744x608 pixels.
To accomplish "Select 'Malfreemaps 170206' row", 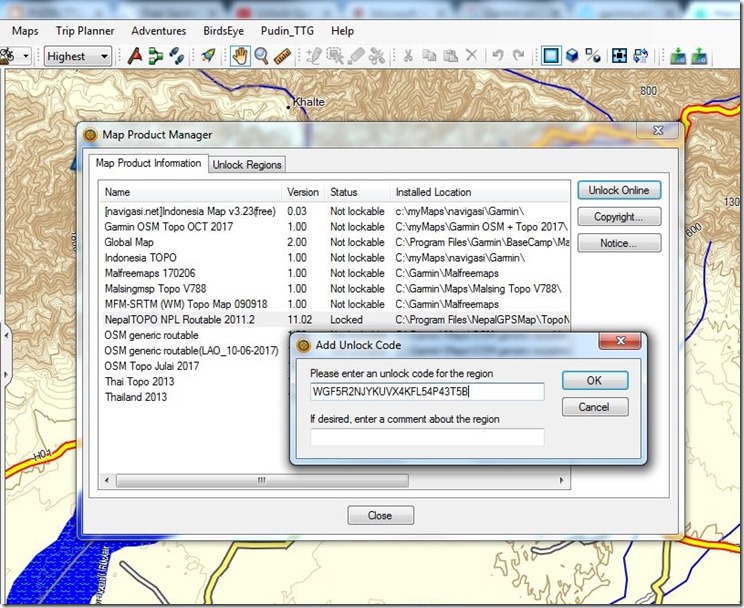I will click(x=335, y=273).
